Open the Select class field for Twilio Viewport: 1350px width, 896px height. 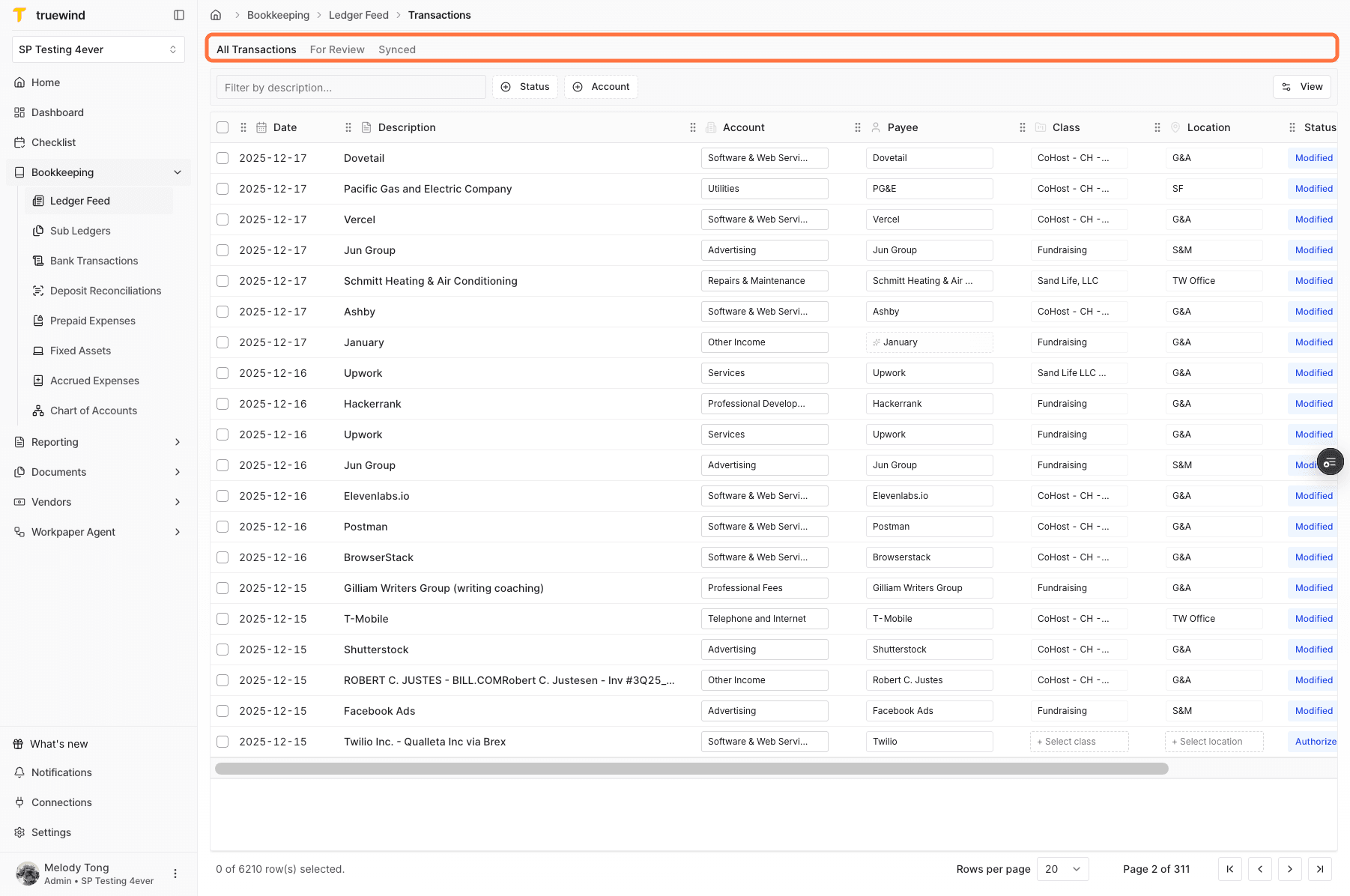[1080, 742]
